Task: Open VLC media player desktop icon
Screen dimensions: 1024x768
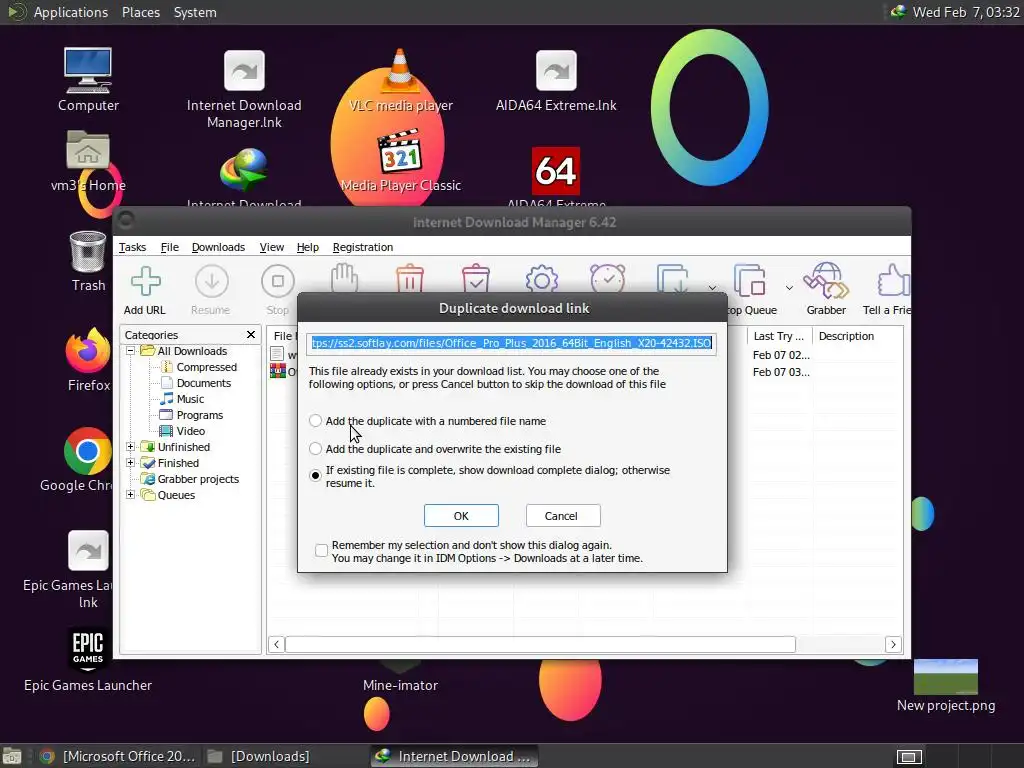Action: 400,71
